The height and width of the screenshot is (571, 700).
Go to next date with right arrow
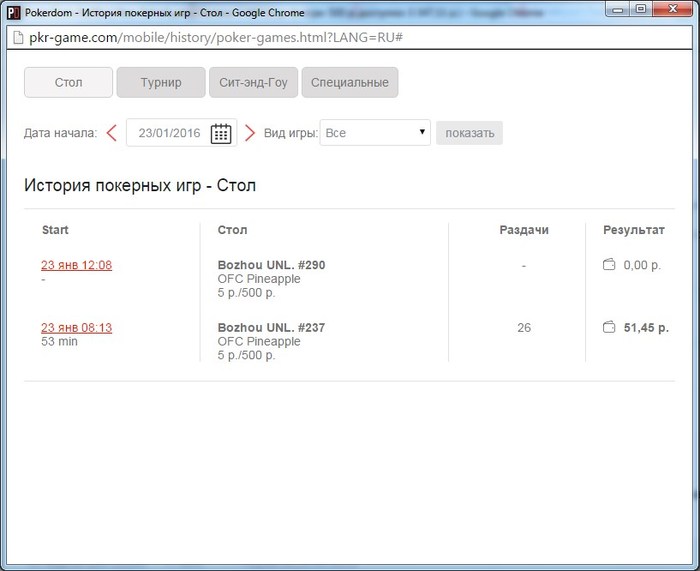(x=250, y=133)
